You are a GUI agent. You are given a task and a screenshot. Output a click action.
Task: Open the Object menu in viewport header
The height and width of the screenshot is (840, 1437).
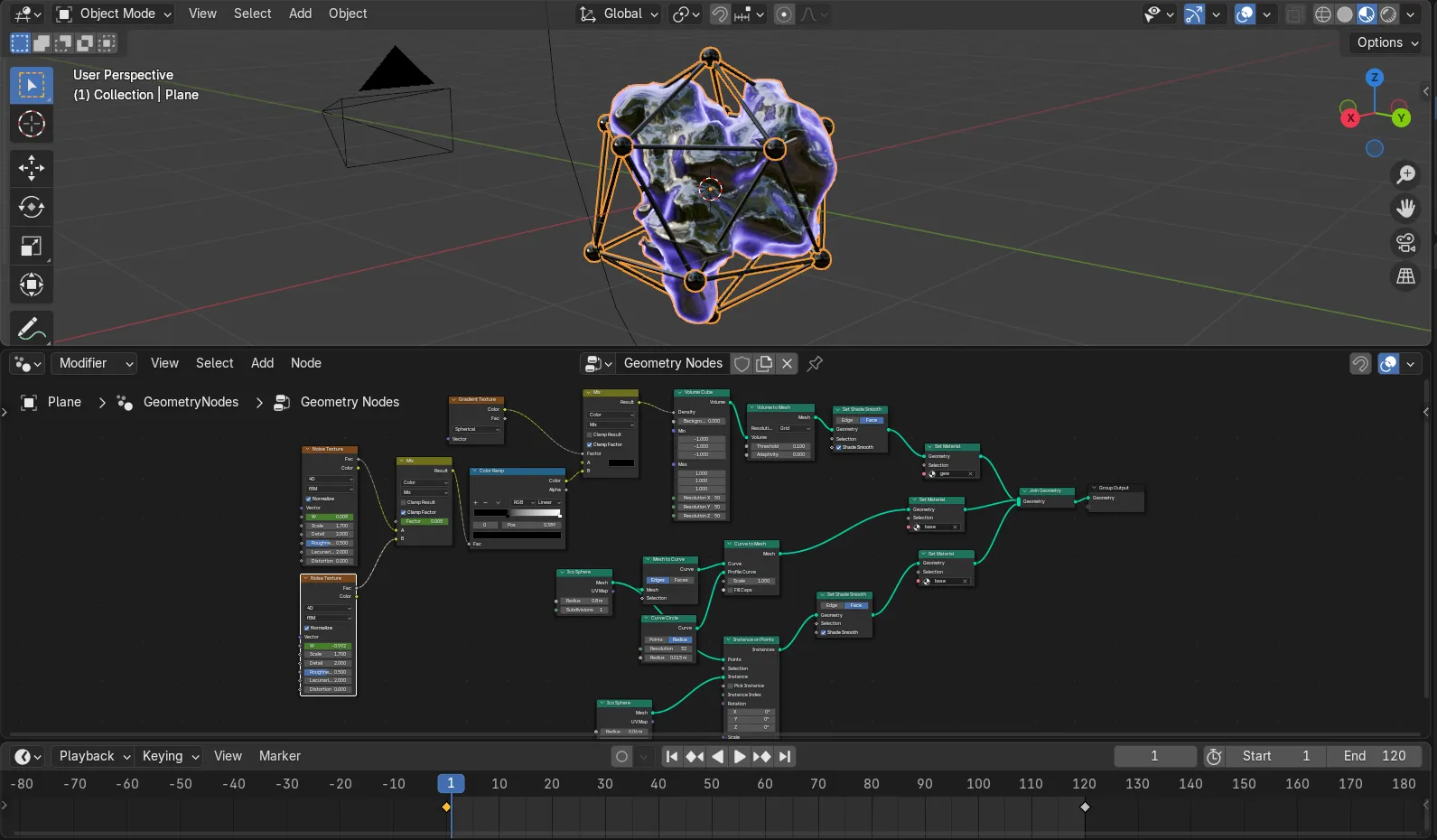point(348,14)
